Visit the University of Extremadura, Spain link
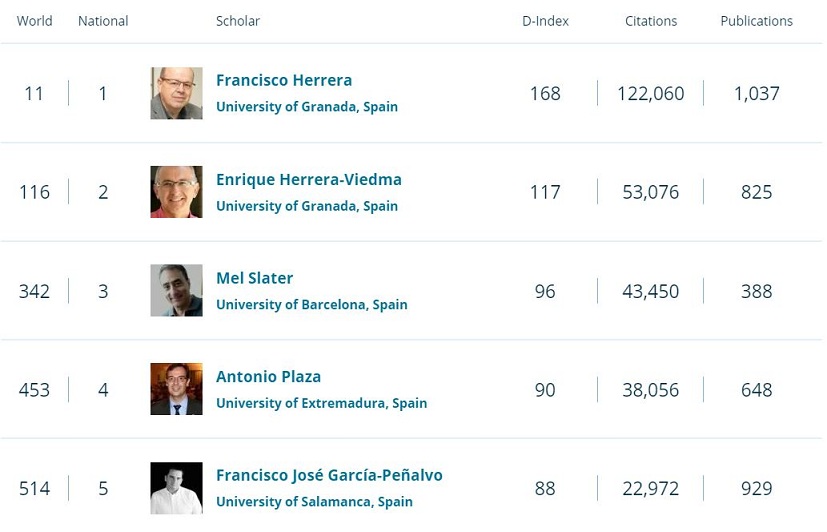 tap(322, 403)
